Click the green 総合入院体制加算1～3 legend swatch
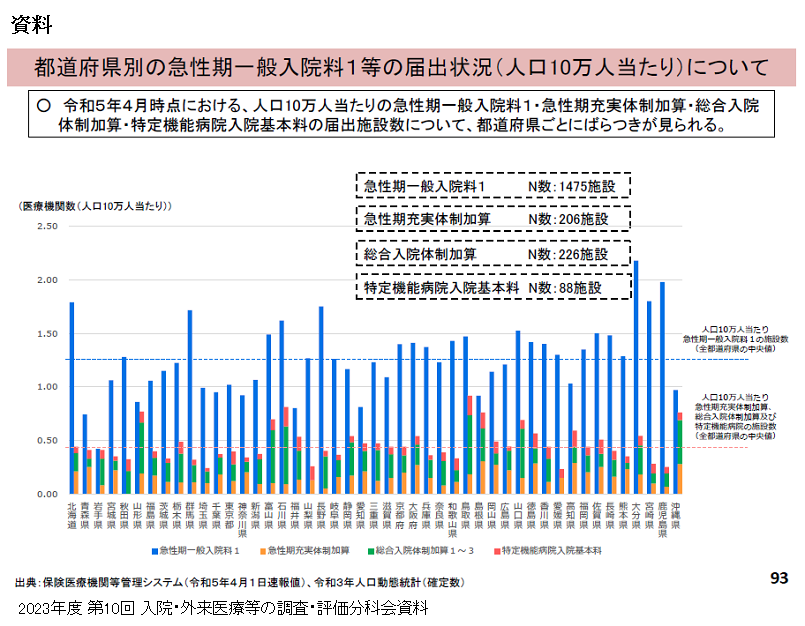 [373, 551]
